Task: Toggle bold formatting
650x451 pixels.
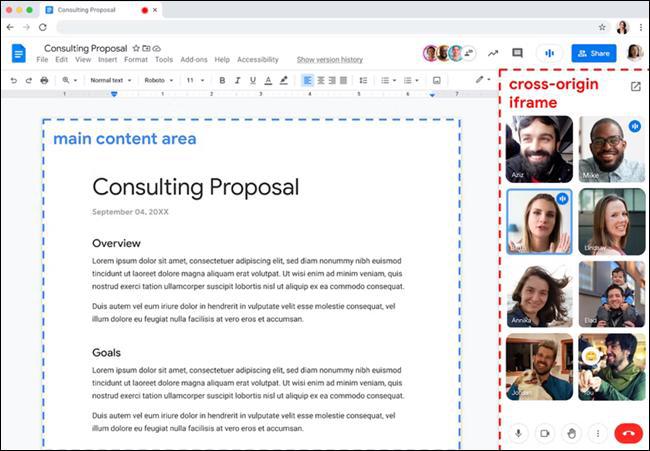Action: click(x=222, y=80)
